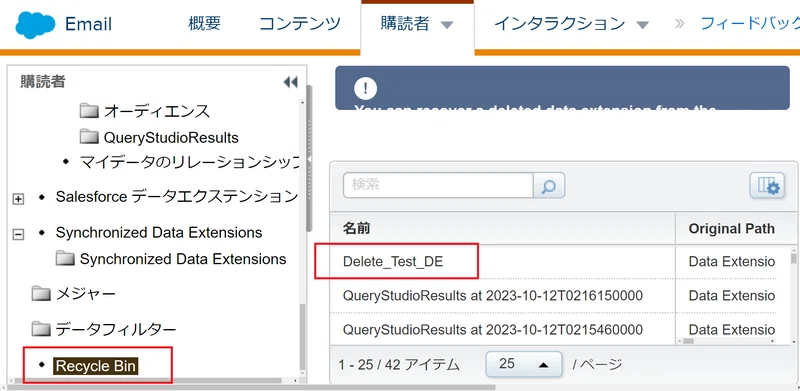Click Original Path cell for Delete_Test_DE

732,262
